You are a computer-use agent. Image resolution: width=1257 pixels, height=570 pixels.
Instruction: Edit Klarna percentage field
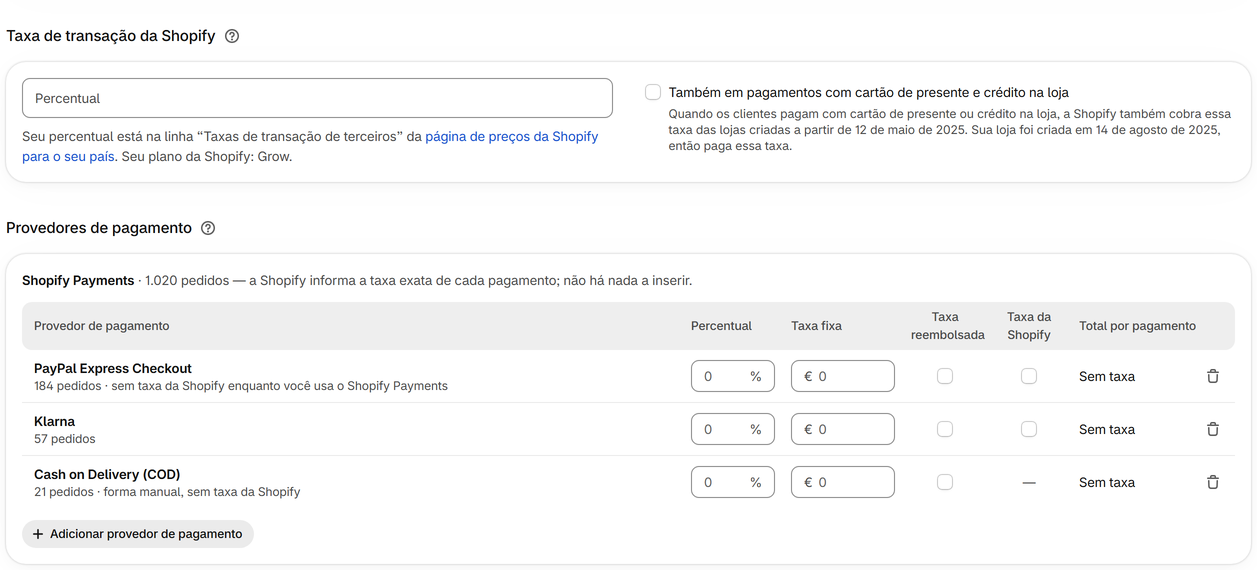pyautogui.click(x=733, y=429)
